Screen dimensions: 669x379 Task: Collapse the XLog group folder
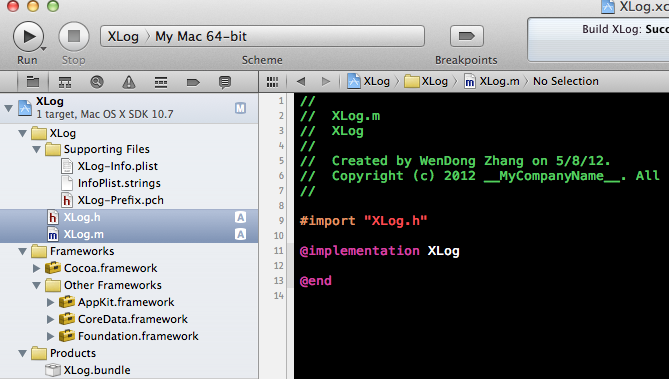[x=23, y=134]
